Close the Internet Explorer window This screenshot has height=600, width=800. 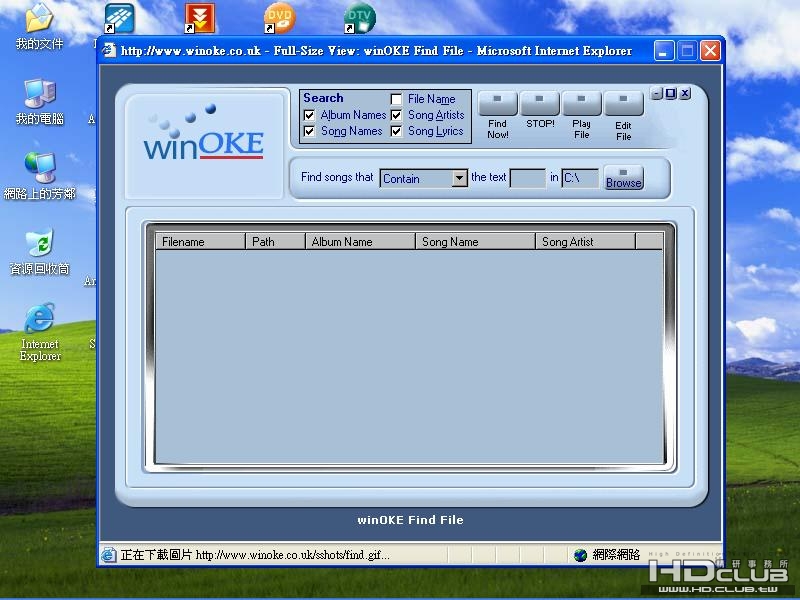(710, 51)
